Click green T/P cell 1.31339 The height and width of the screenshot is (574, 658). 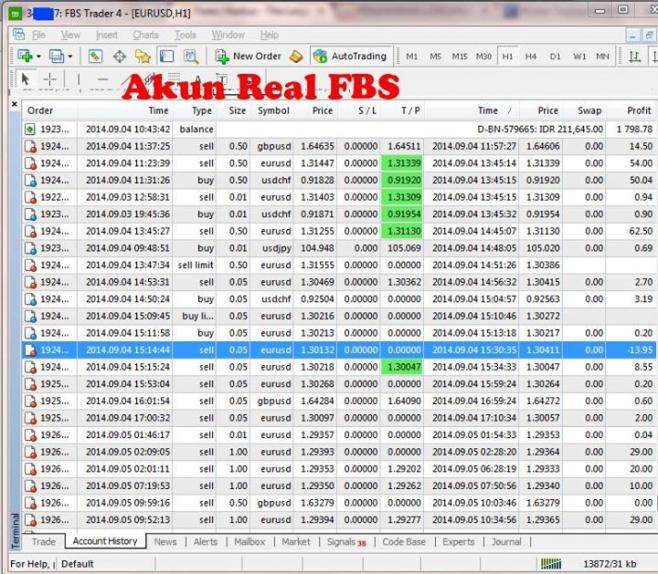click(x=402, y=163)
